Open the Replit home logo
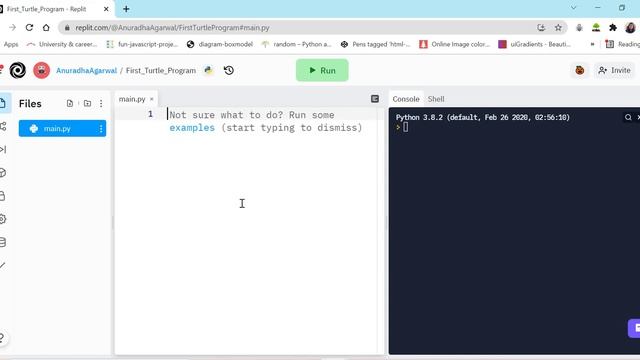 18,70
